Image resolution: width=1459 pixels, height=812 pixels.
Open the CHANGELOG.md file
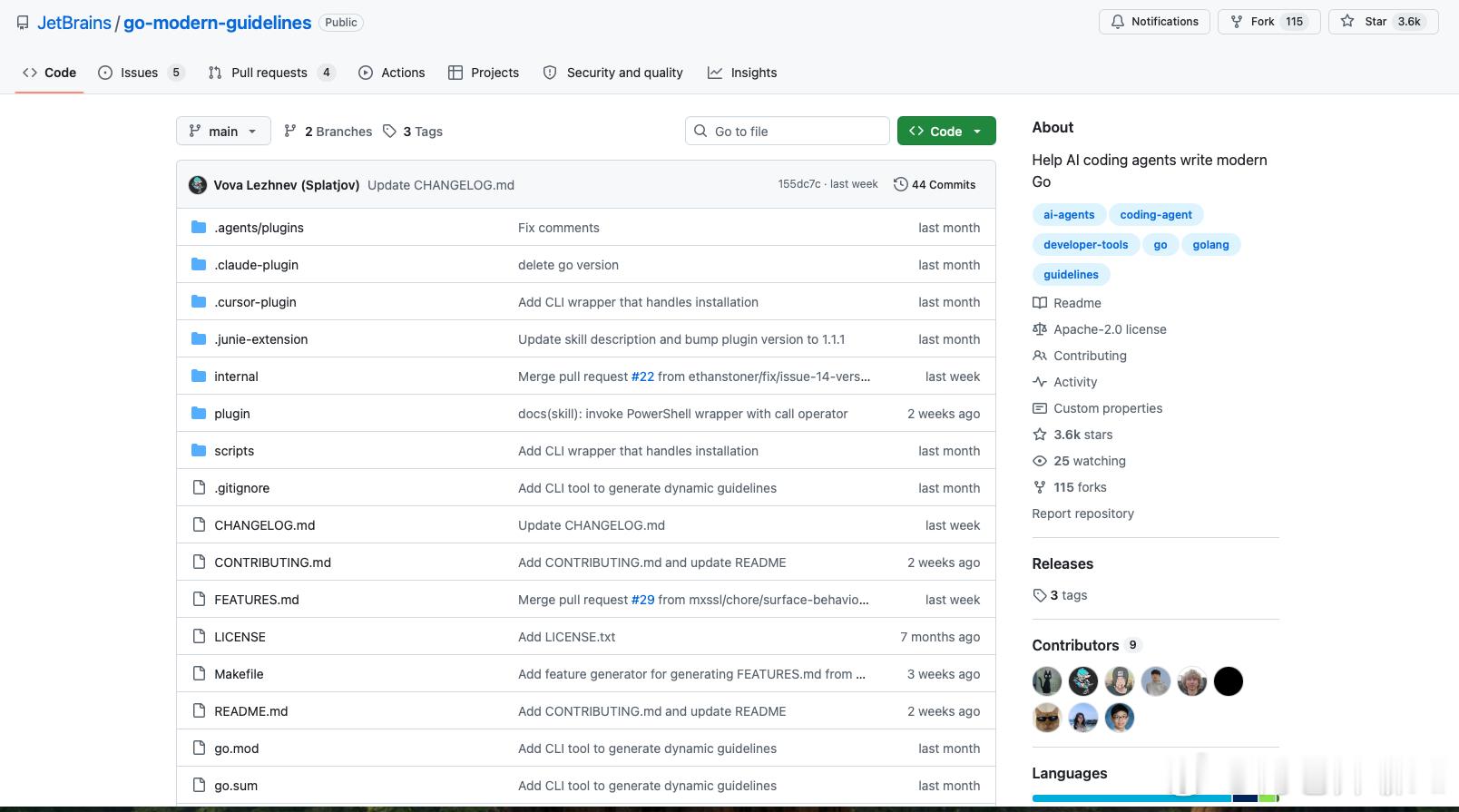pos(265,525)
